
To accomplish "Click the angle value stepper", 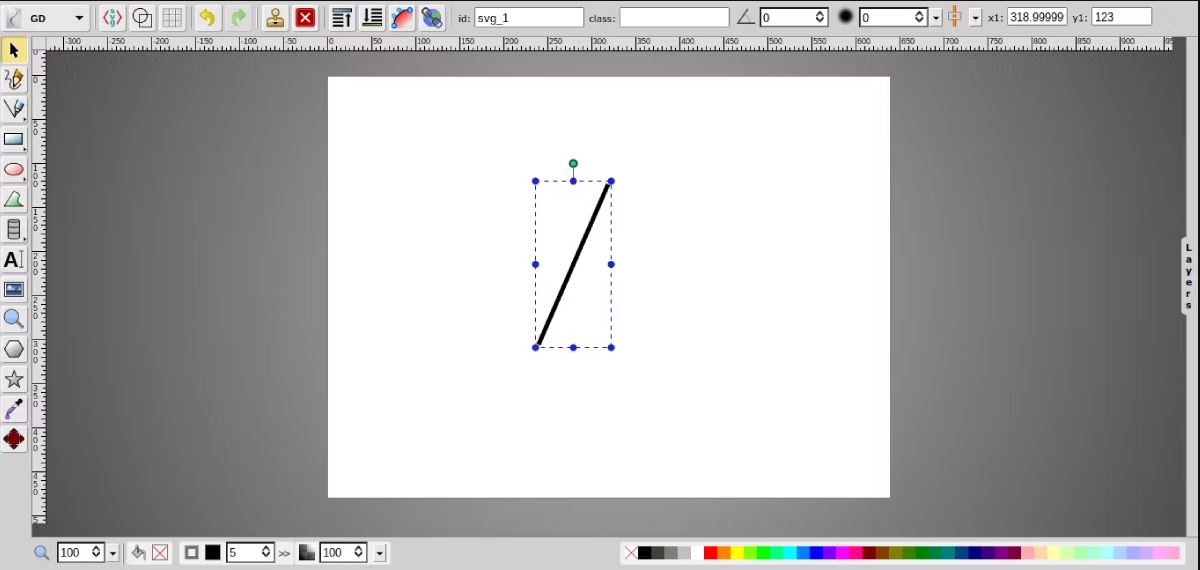I will 820,17.
